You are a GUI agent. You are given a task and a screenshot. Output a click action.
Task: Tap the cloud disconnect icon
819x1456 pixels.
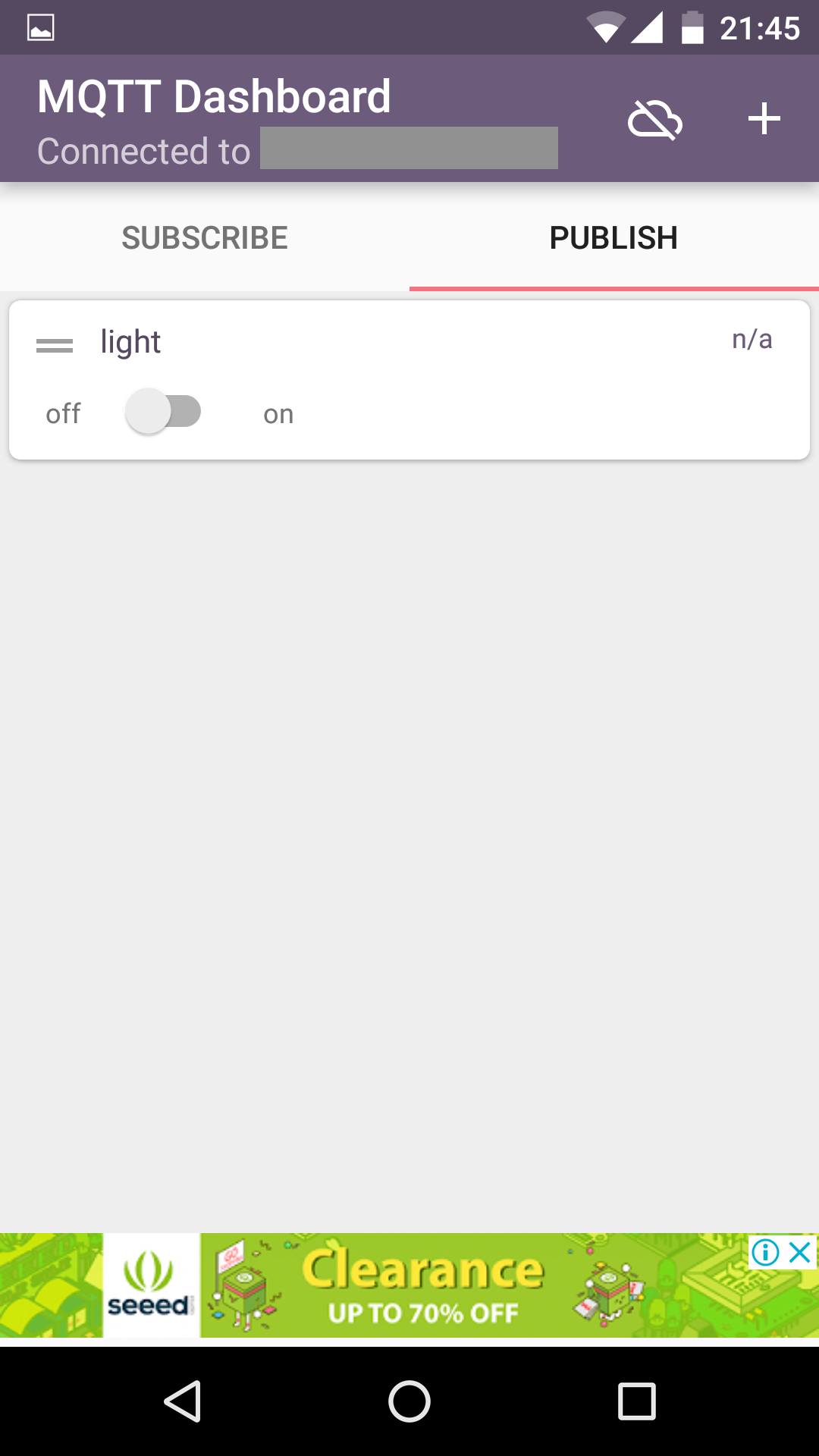tap(654, 120)
